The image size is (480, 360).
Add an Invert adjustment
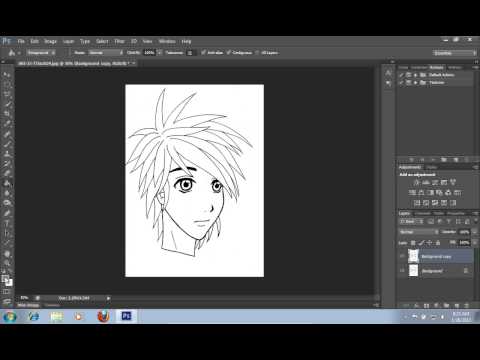click(417, 203)
